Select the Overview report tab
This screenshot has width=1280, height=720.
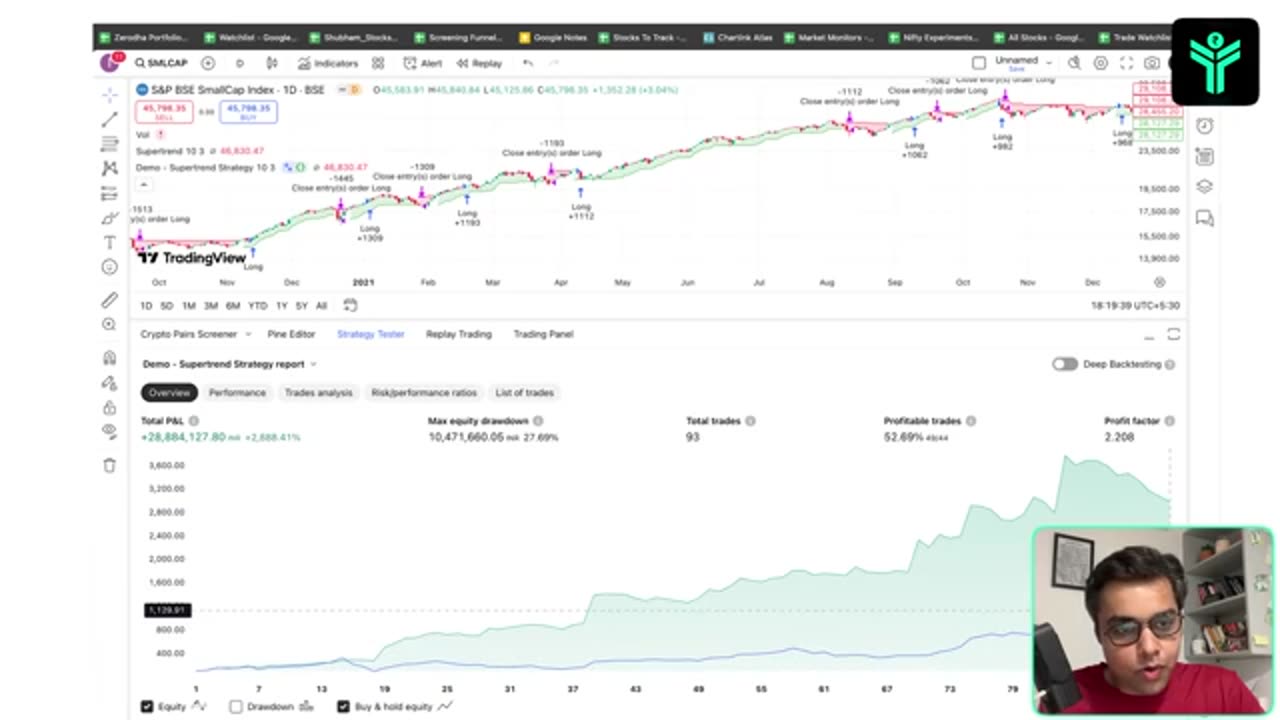click(x=169, y=393)
